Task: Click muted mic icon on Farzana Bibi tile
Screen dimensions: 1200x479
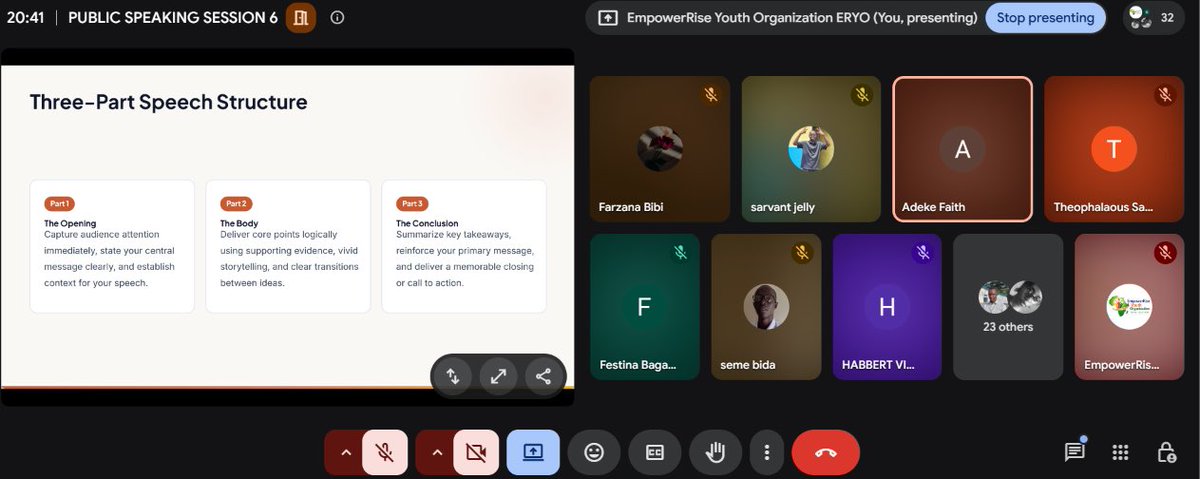Action: pyautogui.click(x=710, y=95)
